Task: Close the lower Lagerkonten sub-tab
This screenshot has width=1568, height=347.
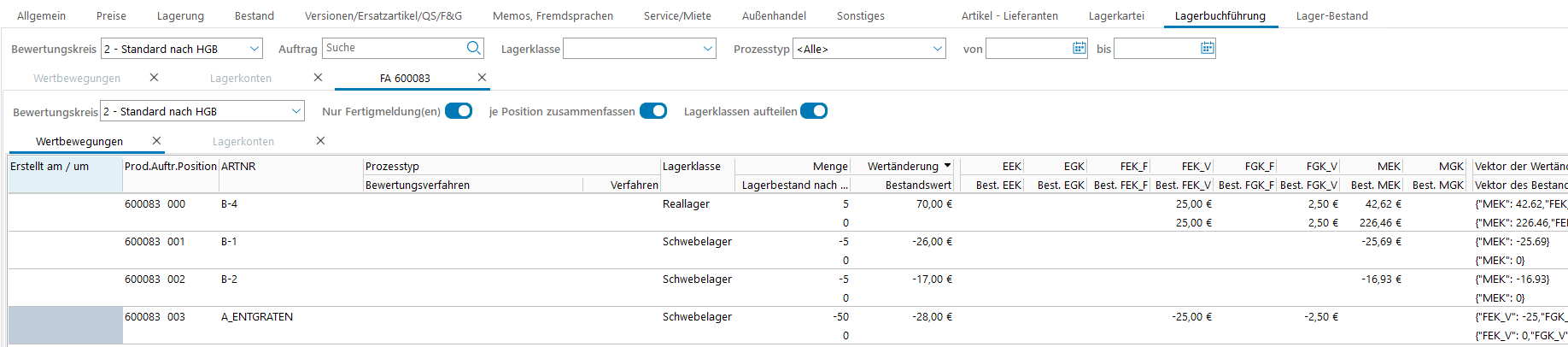Action: [320, 141]
